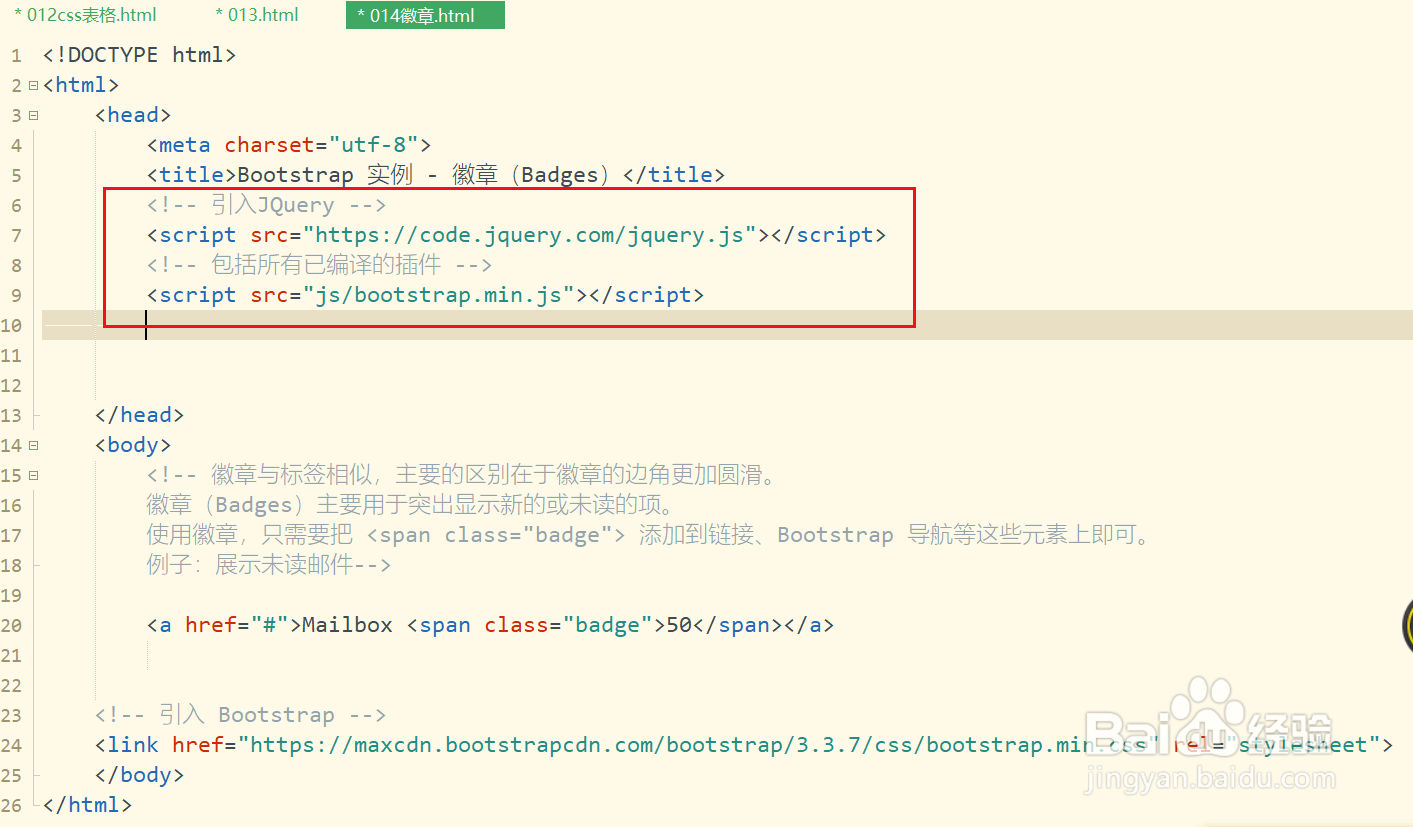Screen dimensions: 1413x827
Task: Place cursor on highlighted empty line 10
Action: (x=727, y=325)
